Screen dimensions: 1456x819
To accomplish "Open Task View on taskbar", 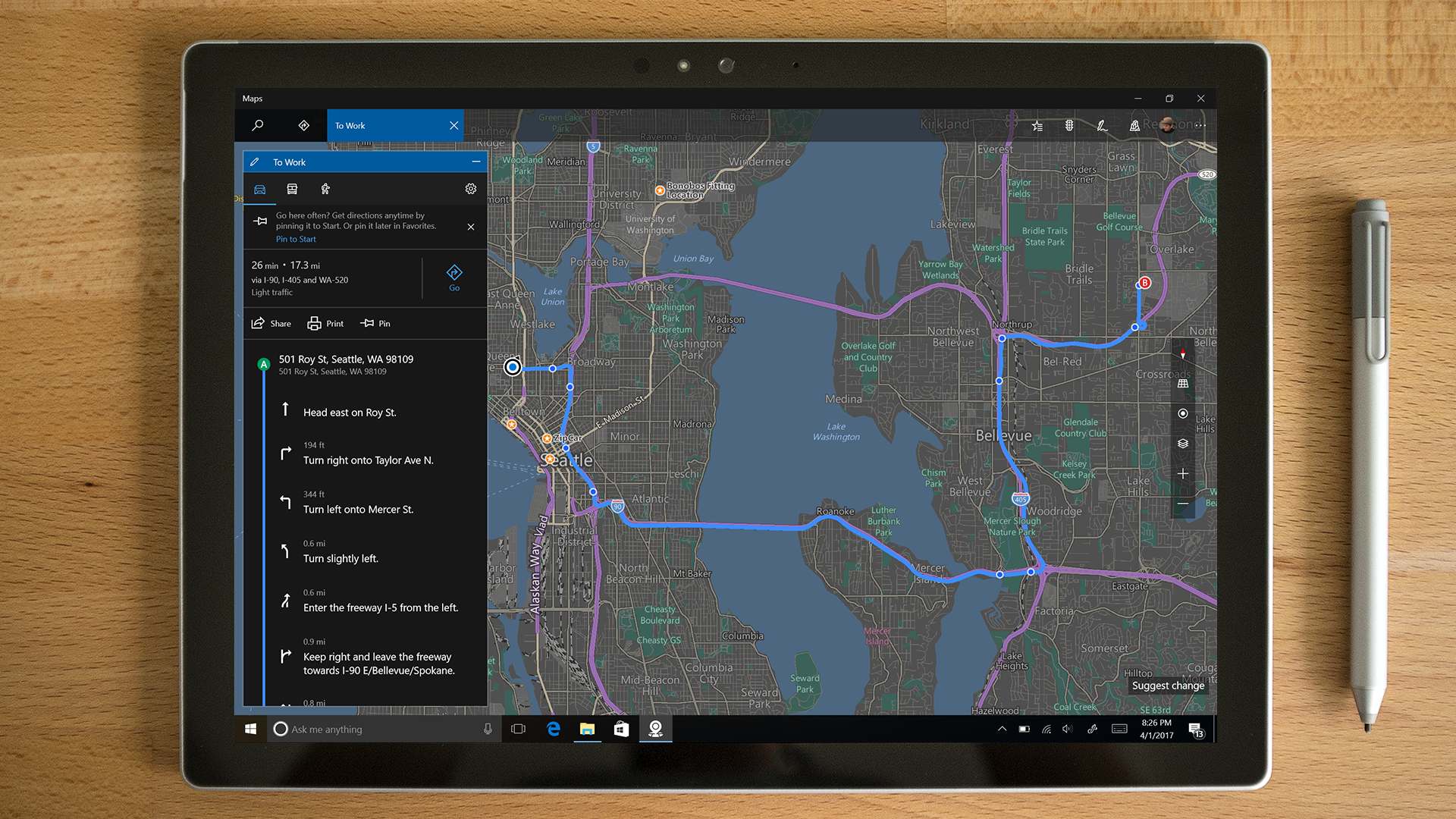I will (x=519, y=729).
